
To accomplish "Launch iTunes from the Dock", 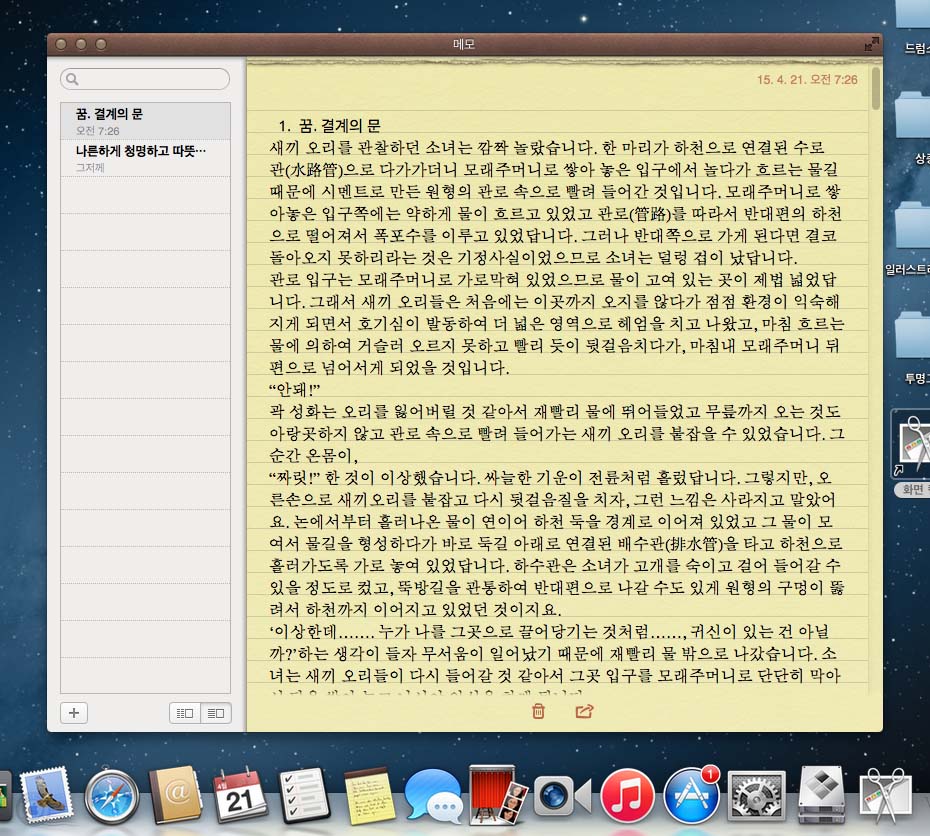I will pyautogui.click(x=627, y=797).
